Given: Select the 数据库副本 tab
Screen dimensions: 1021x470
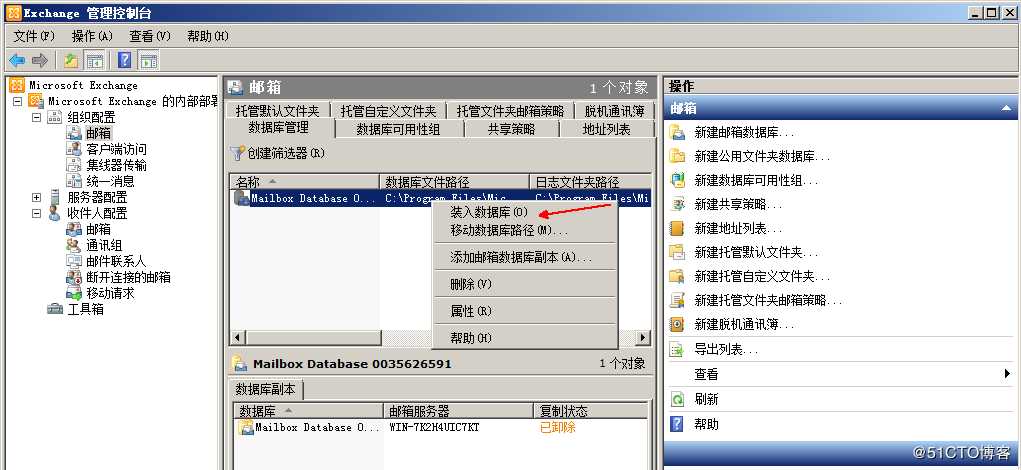Looking at the screenshot, I should [x=266, y=389].
